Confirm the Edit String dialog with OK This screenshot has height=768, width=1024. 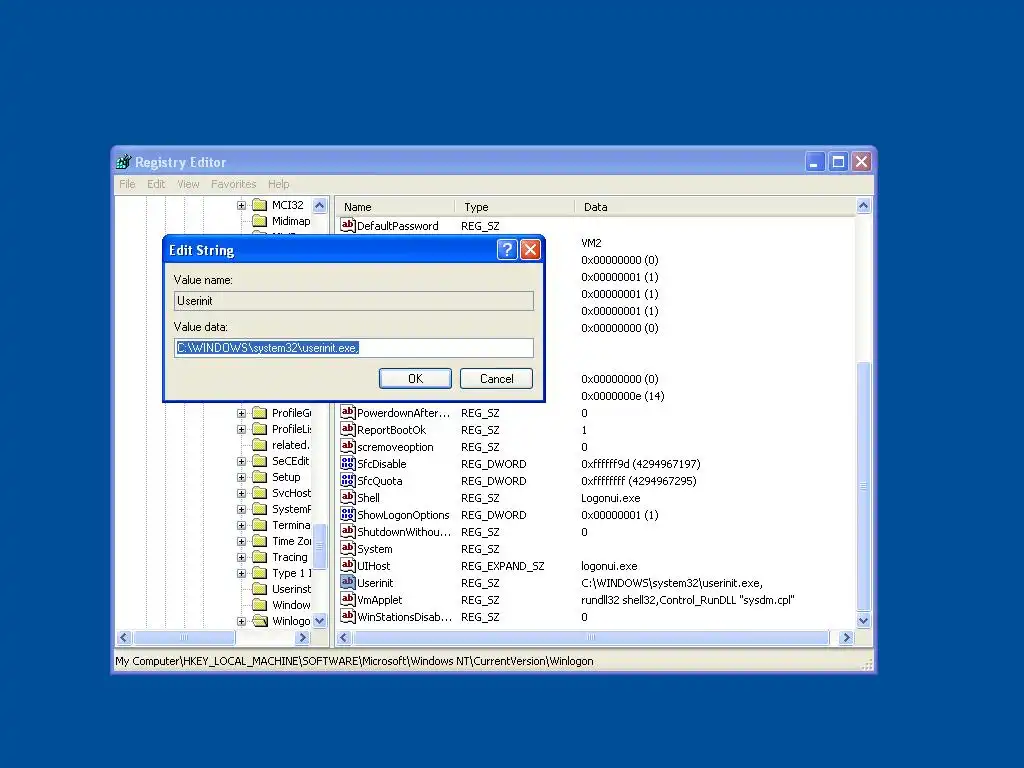(x=415, y=379)
